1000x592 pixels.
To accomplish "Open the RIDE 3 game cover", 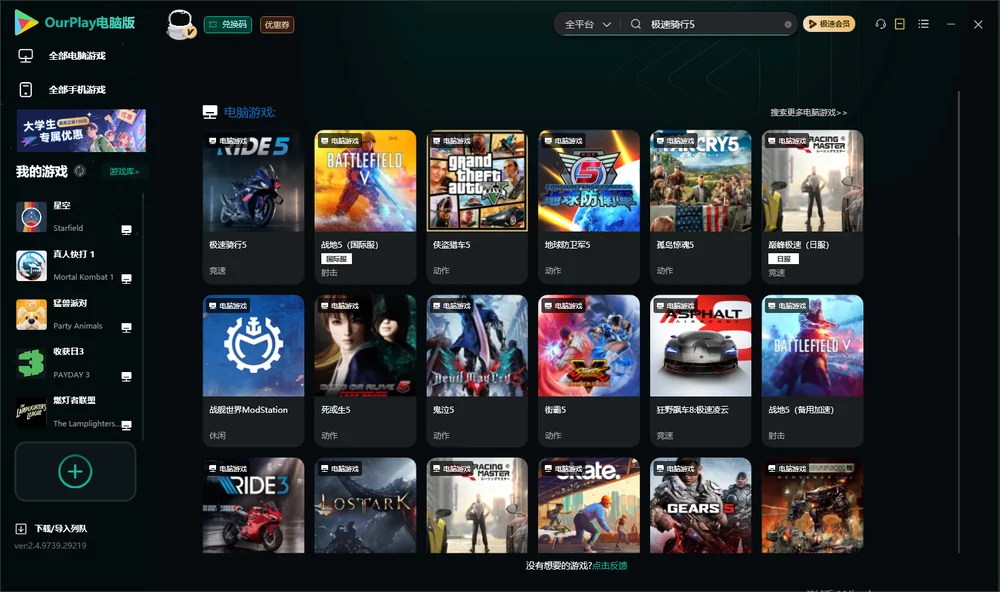I will [253, 505].
